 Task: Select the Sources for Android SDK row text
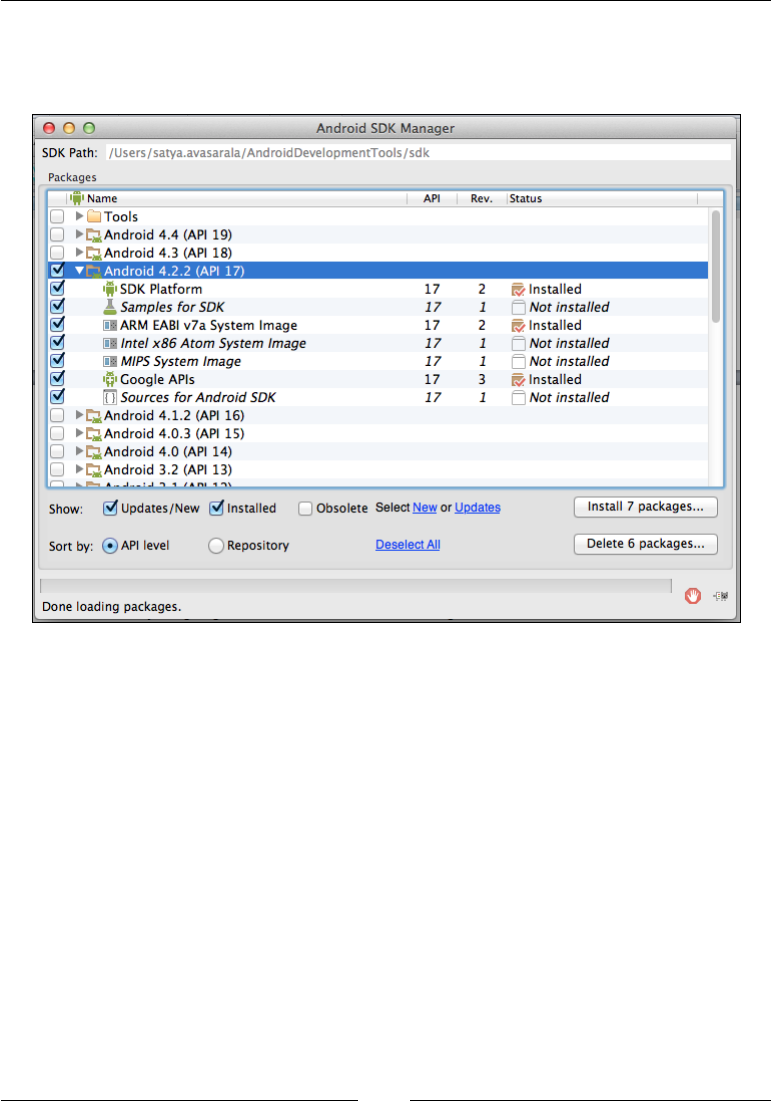pos(198,398)
